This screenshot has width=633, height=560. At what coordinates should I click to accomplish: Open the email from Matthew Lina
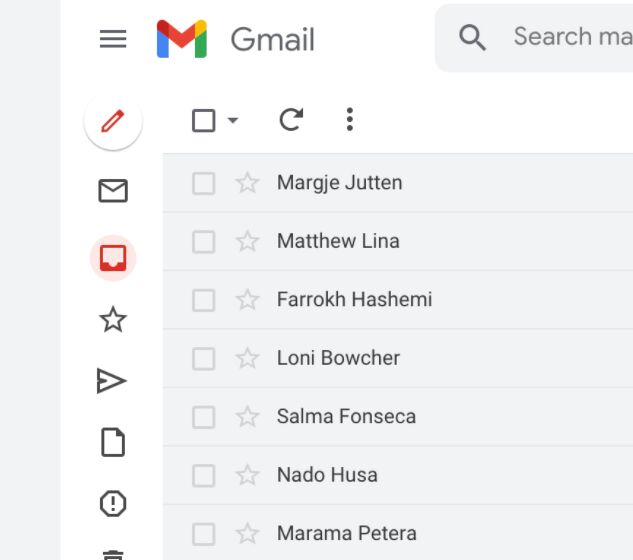(x=398, y=241)
